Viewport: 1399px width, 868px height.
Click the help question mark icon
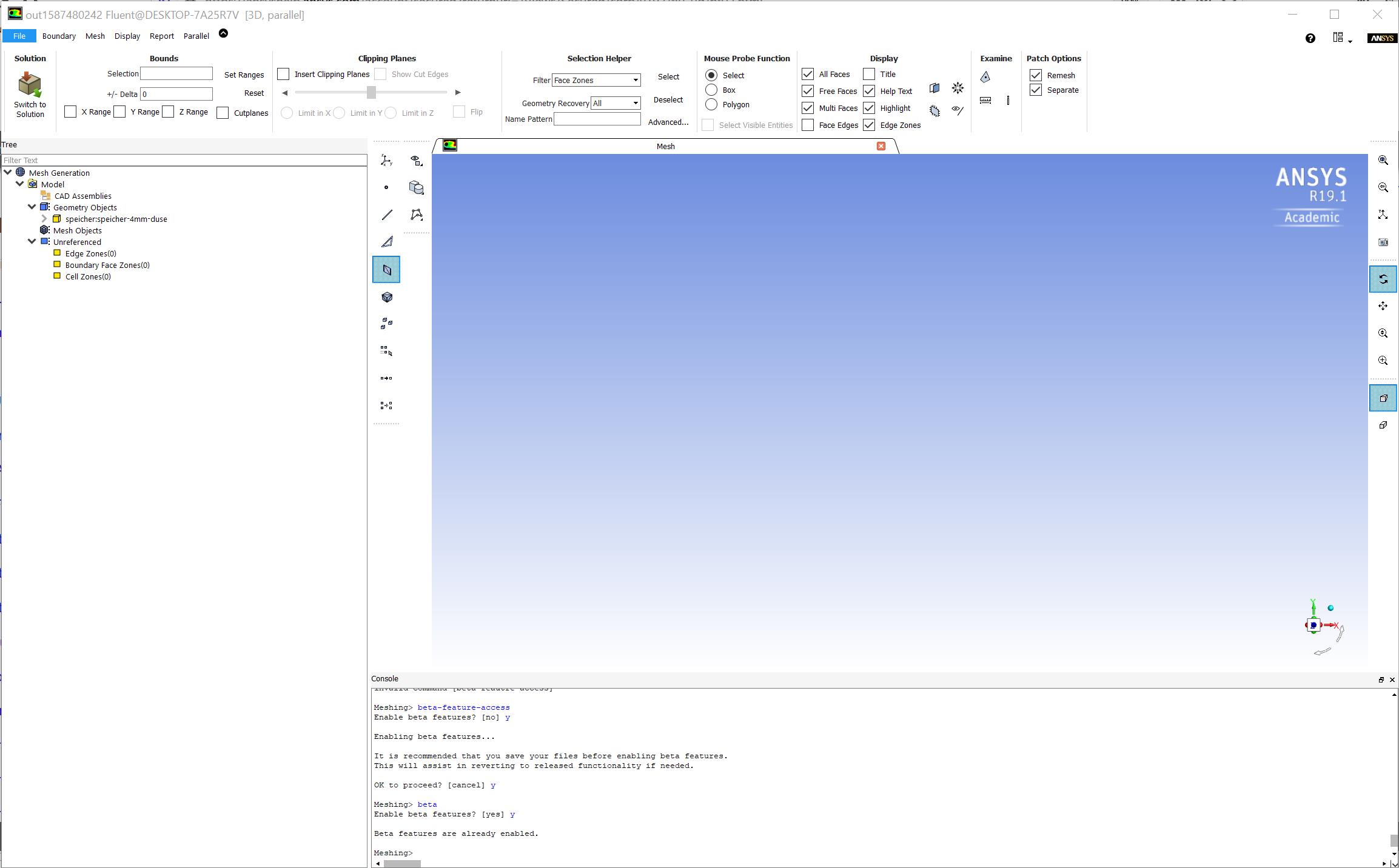tap(1310, 38)
